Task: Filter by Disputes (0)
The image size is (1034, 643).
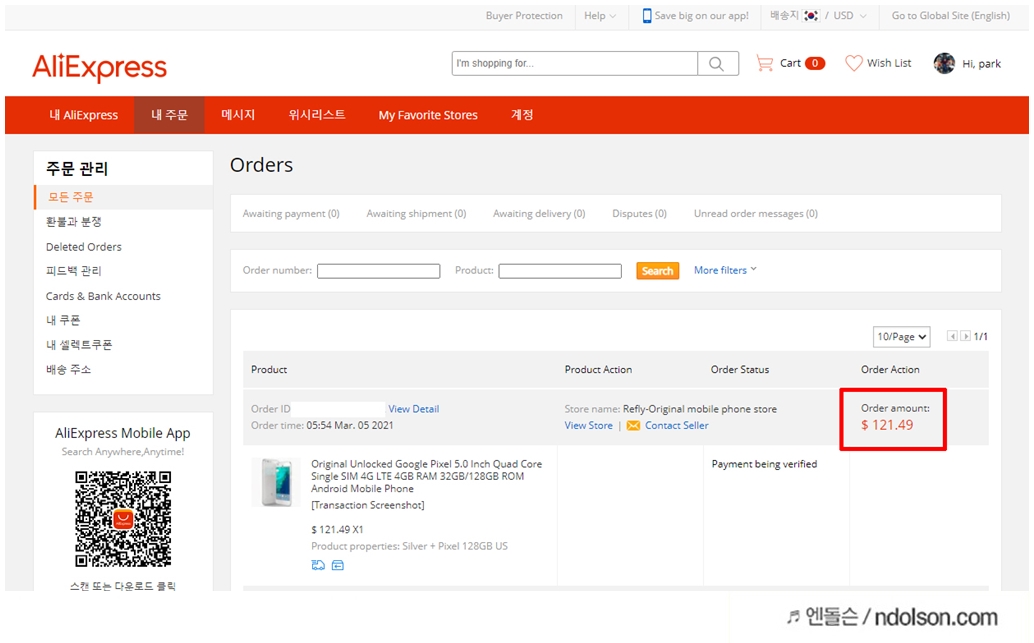Action: click(639, 214)
